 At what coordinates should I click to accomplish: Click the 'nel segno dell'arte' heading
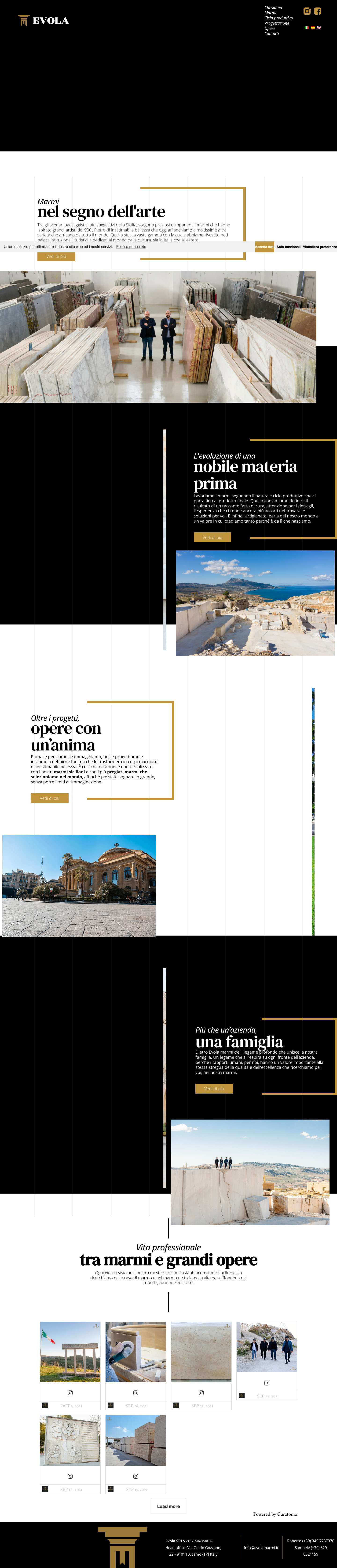[x=101, y=212]
